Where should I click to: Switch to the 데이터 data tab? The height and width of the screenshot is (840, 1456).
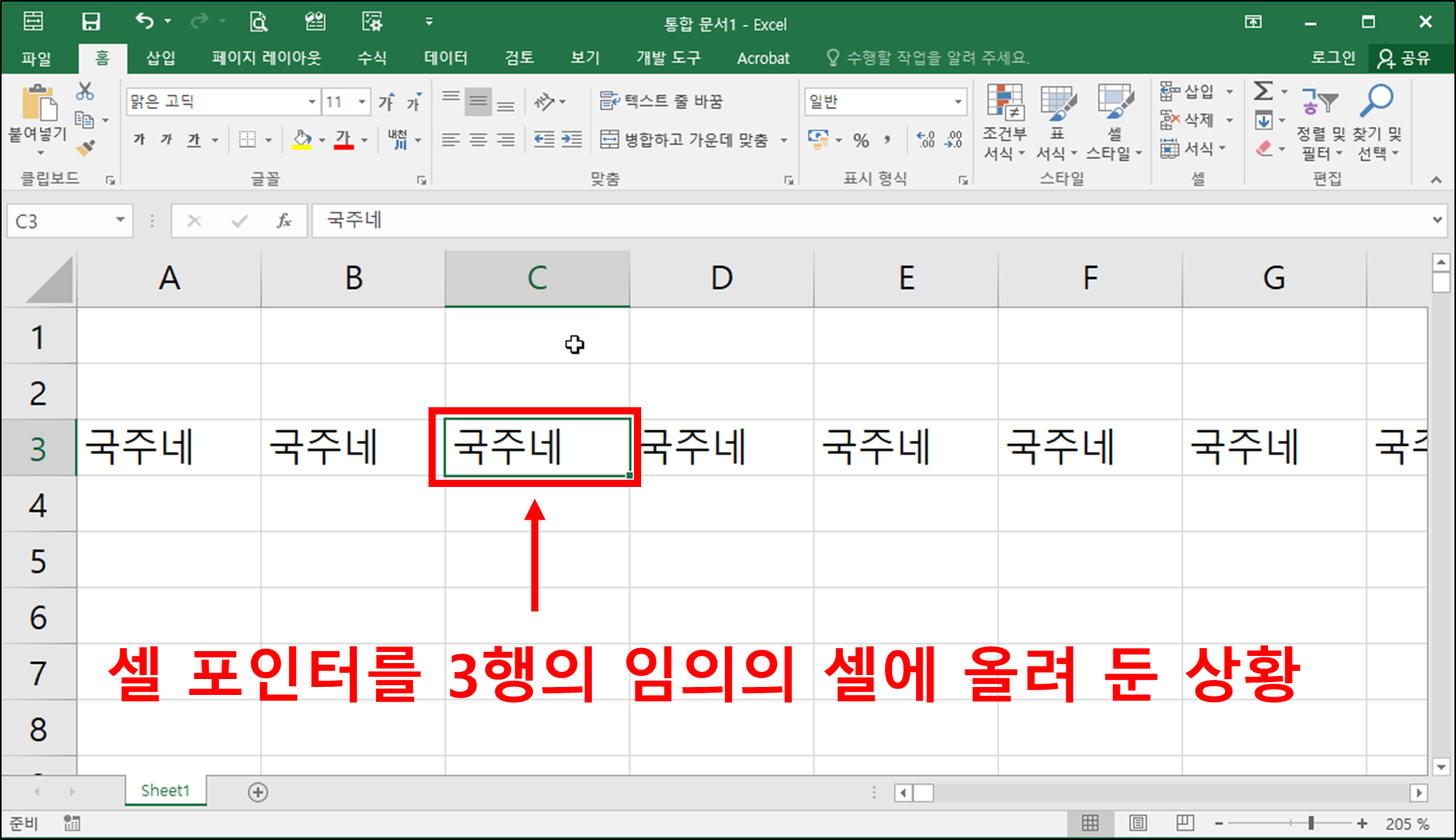point(446,57)
